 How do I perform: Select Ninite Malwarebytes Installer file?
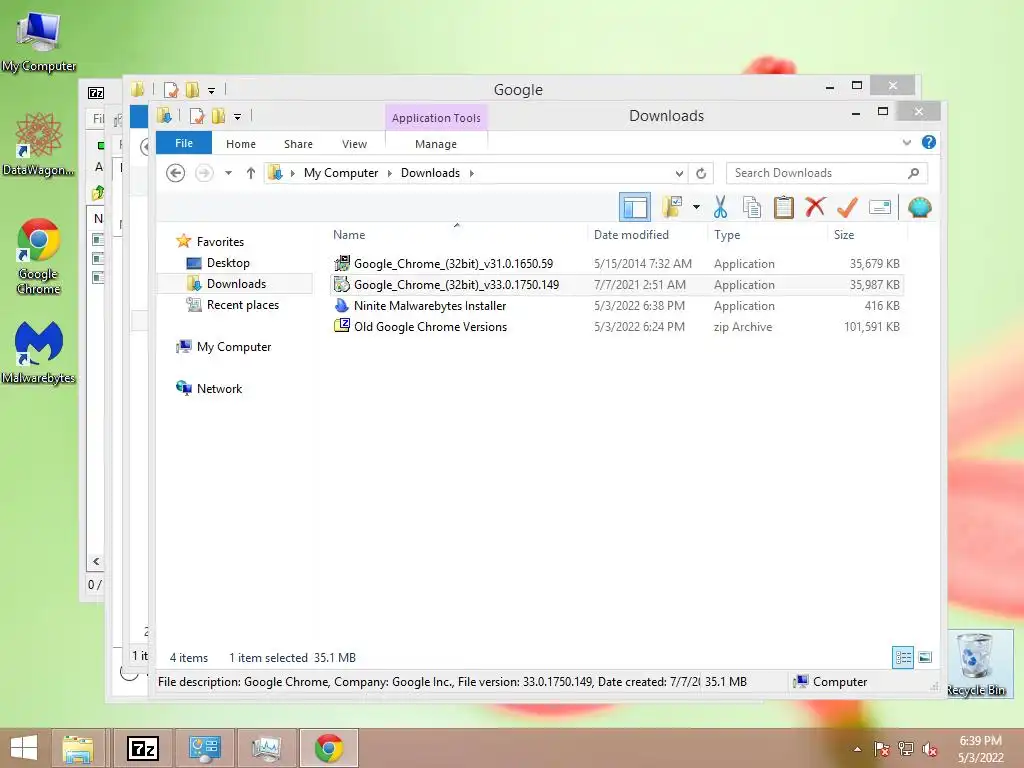[x=616, y=306]
